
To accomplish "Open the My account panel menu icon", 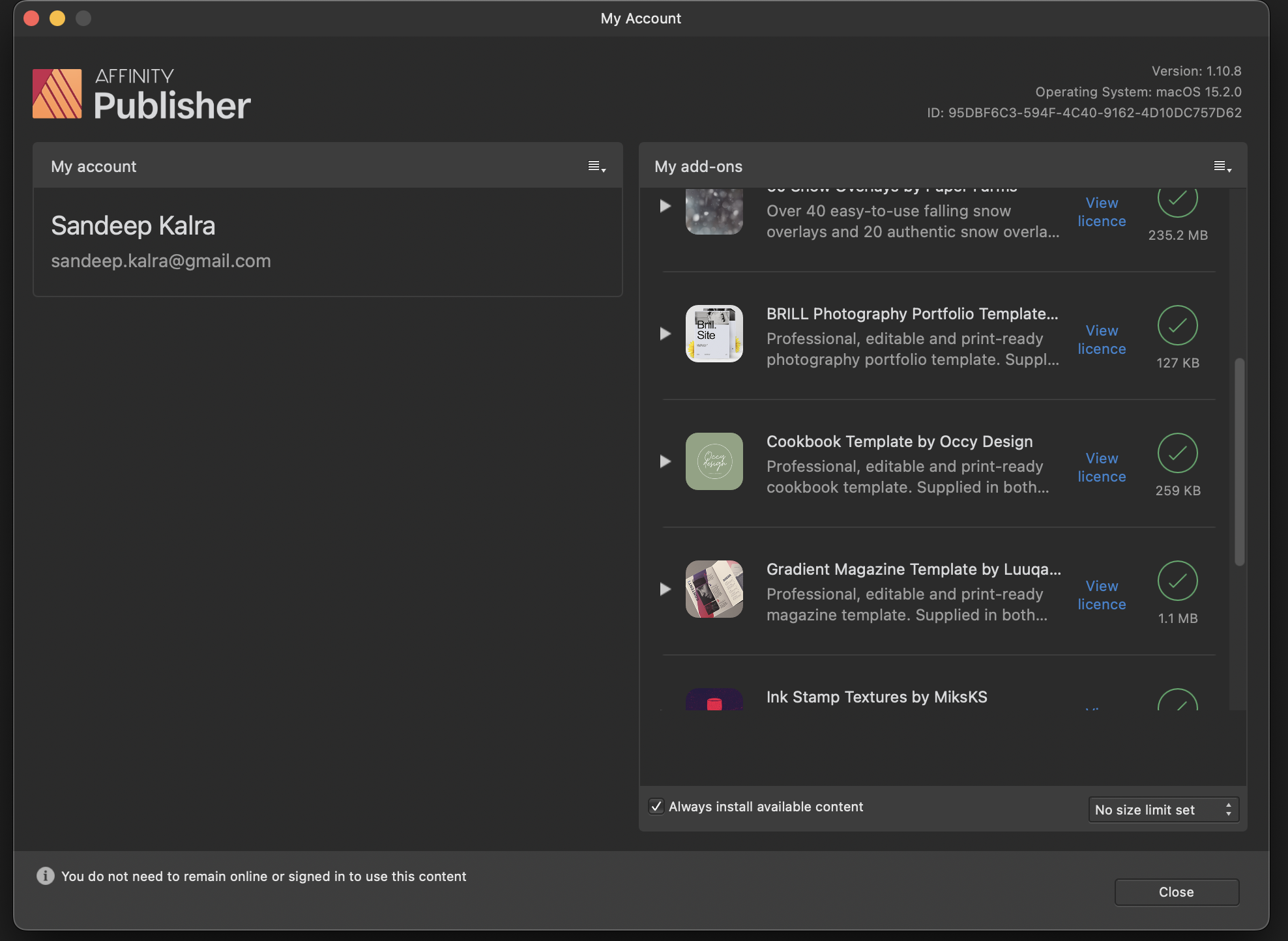I will tap(597, 166).
